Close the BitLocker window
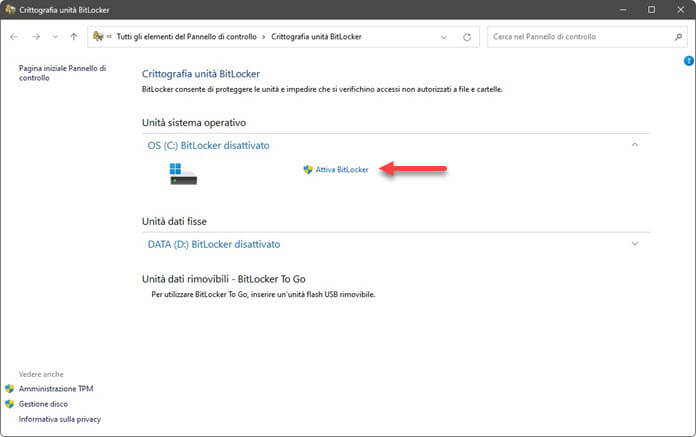The height and width of the screenshot is (437, 696). pos(680,9)
